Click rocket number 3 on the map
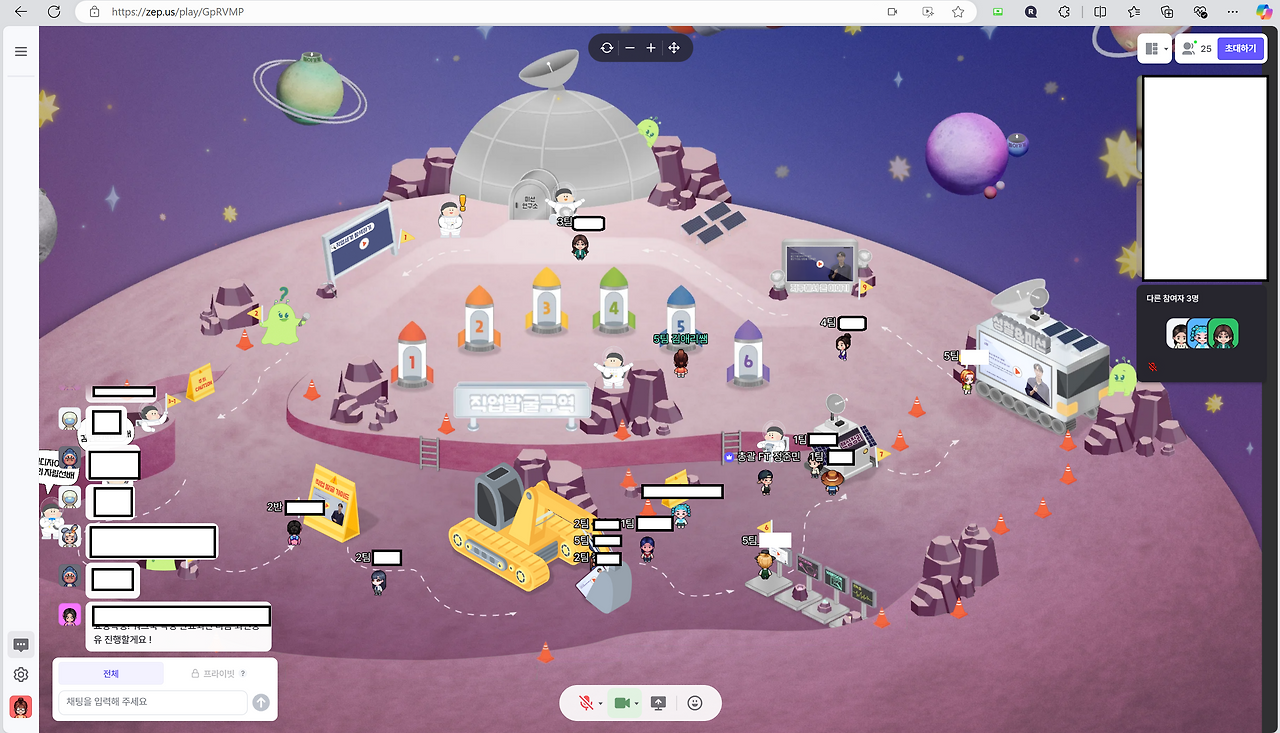The image size is (1280, 733). [546, 301]
